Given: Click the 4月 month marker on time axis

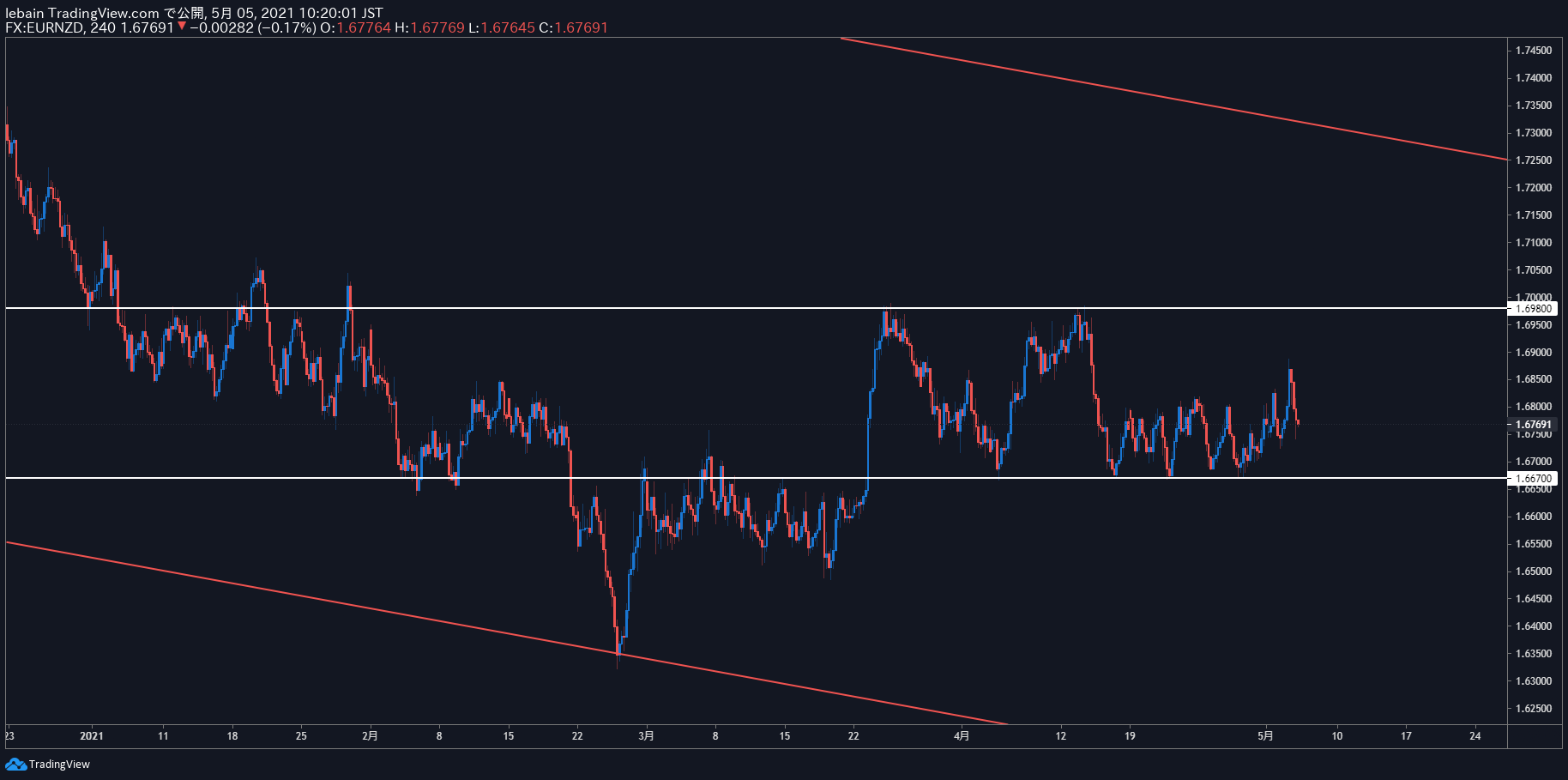Looking at the screenshot, I should click(x=962, y=735).
